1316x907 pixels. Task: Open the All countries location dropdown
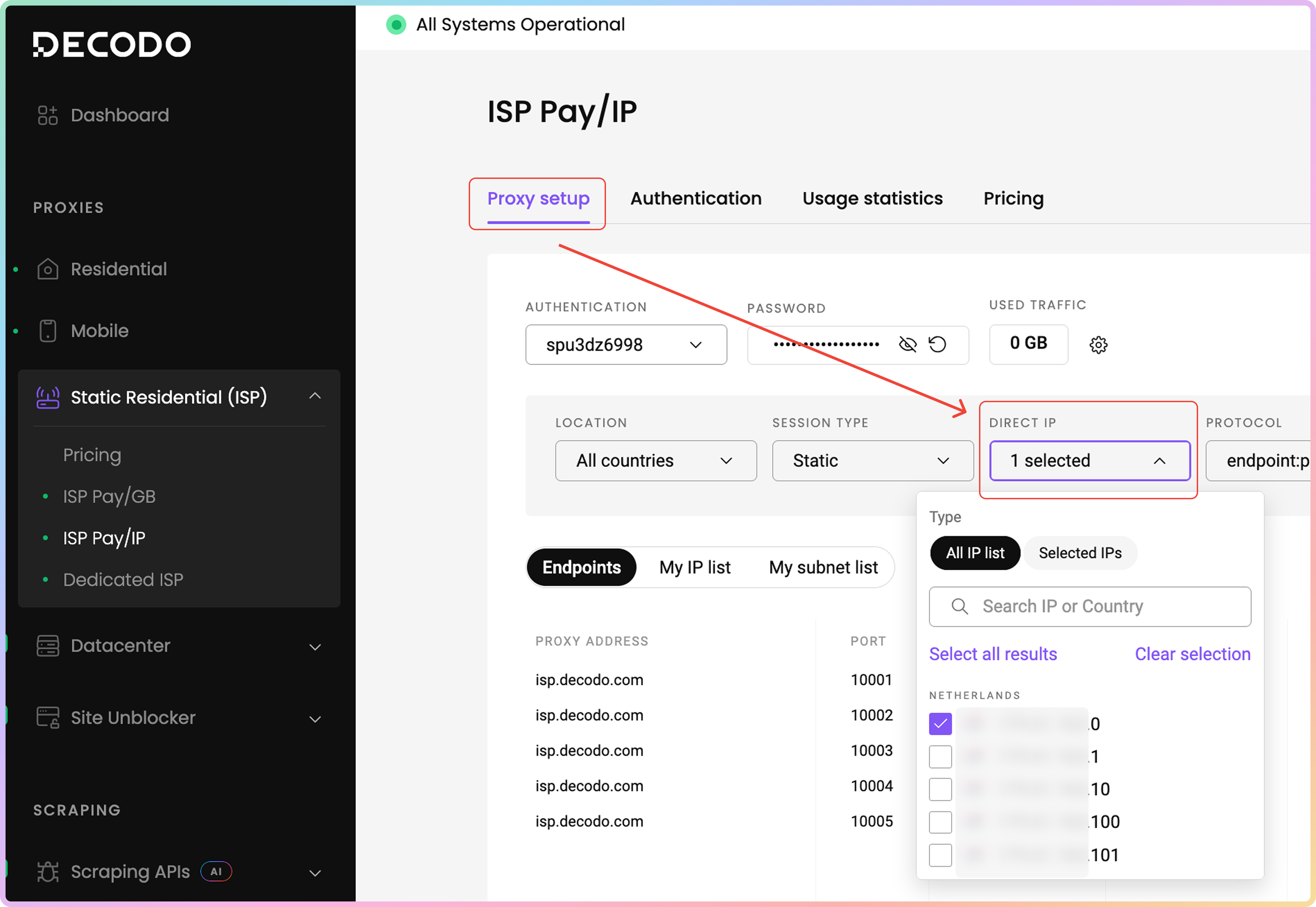655,460
